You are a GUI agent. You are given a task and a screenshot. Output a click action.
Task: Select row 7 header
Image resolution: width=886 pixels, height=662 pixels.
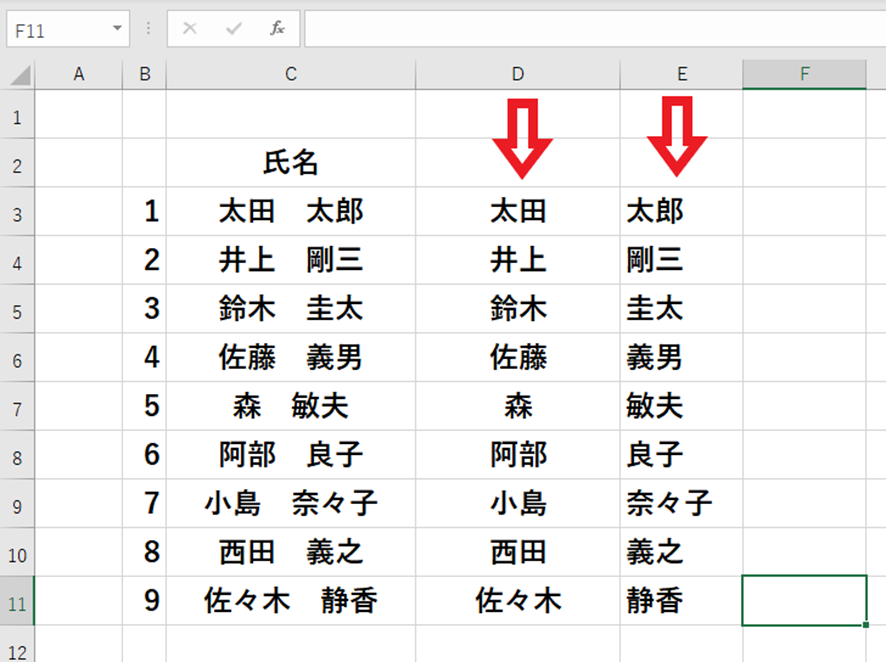[17, 406]
